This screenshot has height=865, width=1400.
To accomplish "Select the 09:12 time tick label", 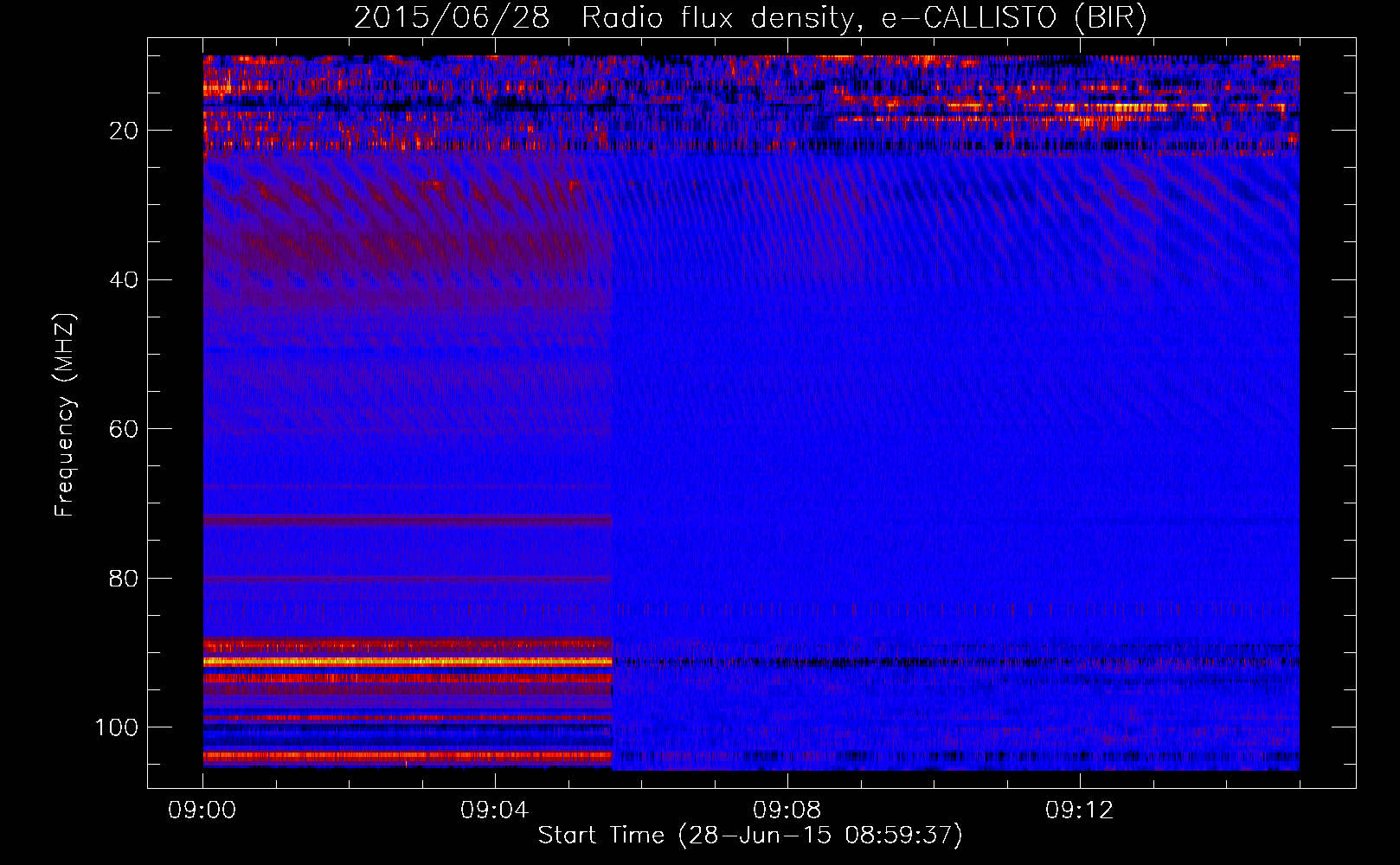I will 1079,811.
